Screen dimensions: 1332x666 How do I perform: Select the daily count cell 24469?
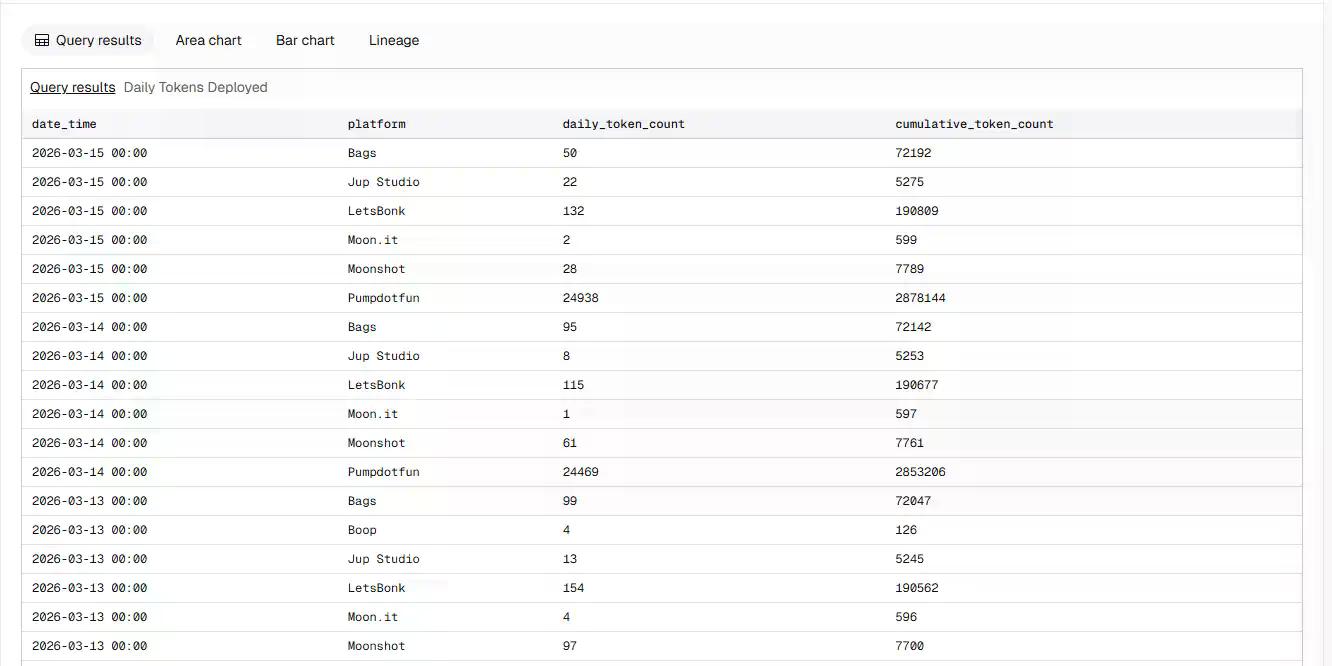coord(580,472)
